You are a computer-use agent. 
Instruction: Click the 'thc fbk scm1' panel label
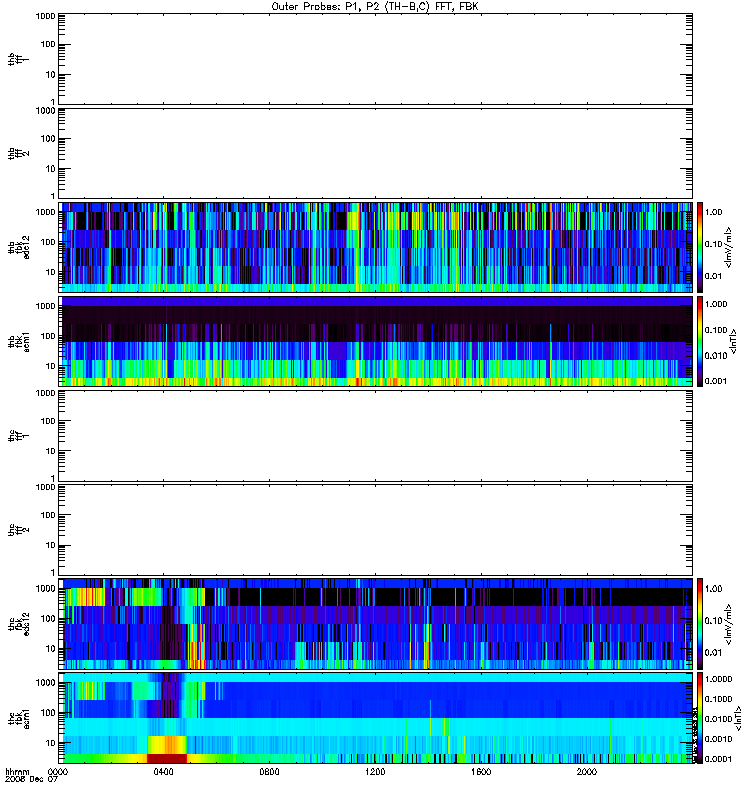click(x=19, y=718)
